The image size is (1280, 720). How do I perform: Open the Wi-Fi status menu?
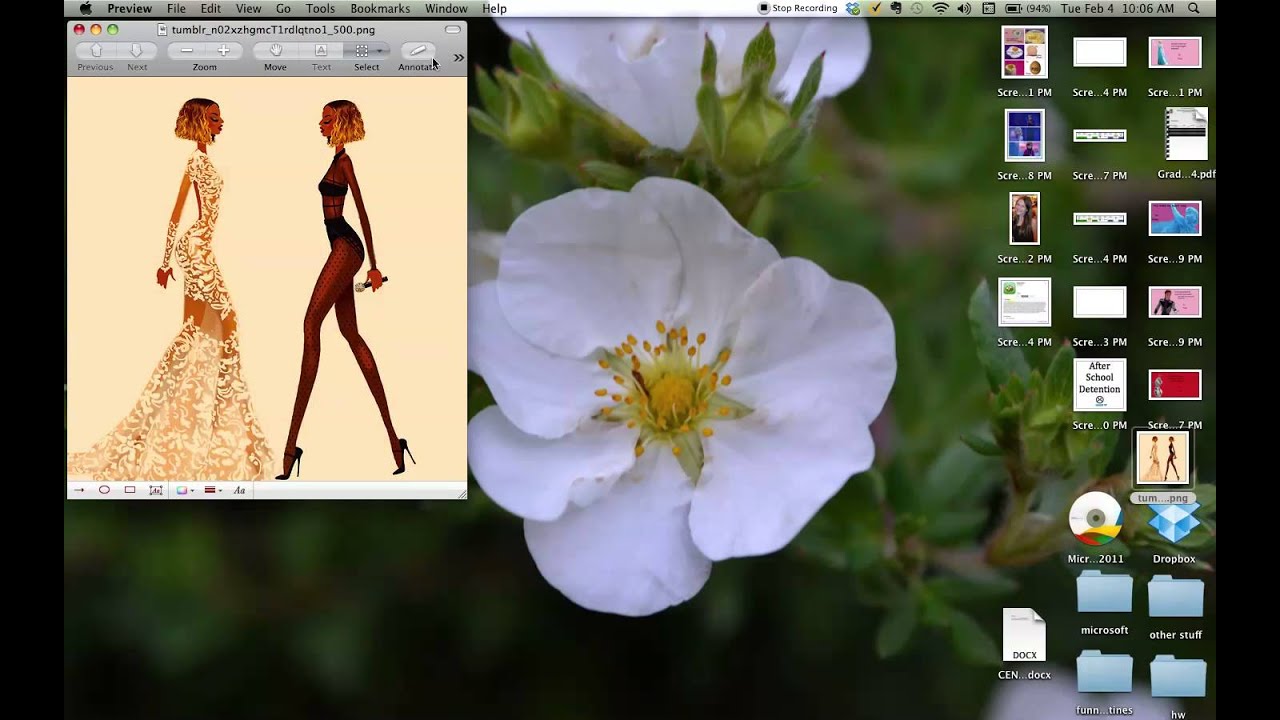pos(941,8)
